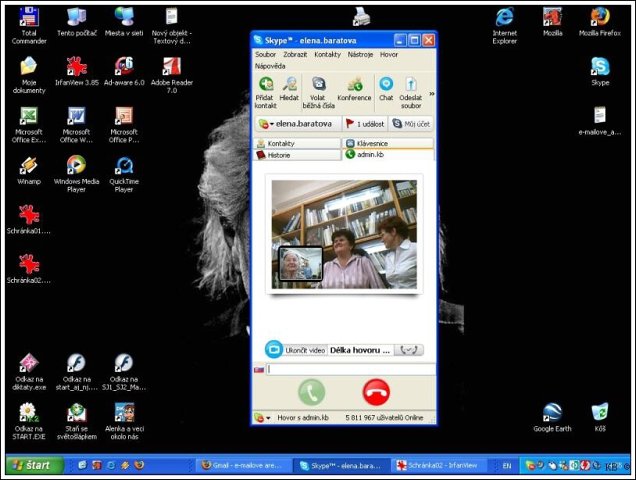Open Můj účet account button
This screenshot has width=636, height=480.
click(x=411, y=124)
